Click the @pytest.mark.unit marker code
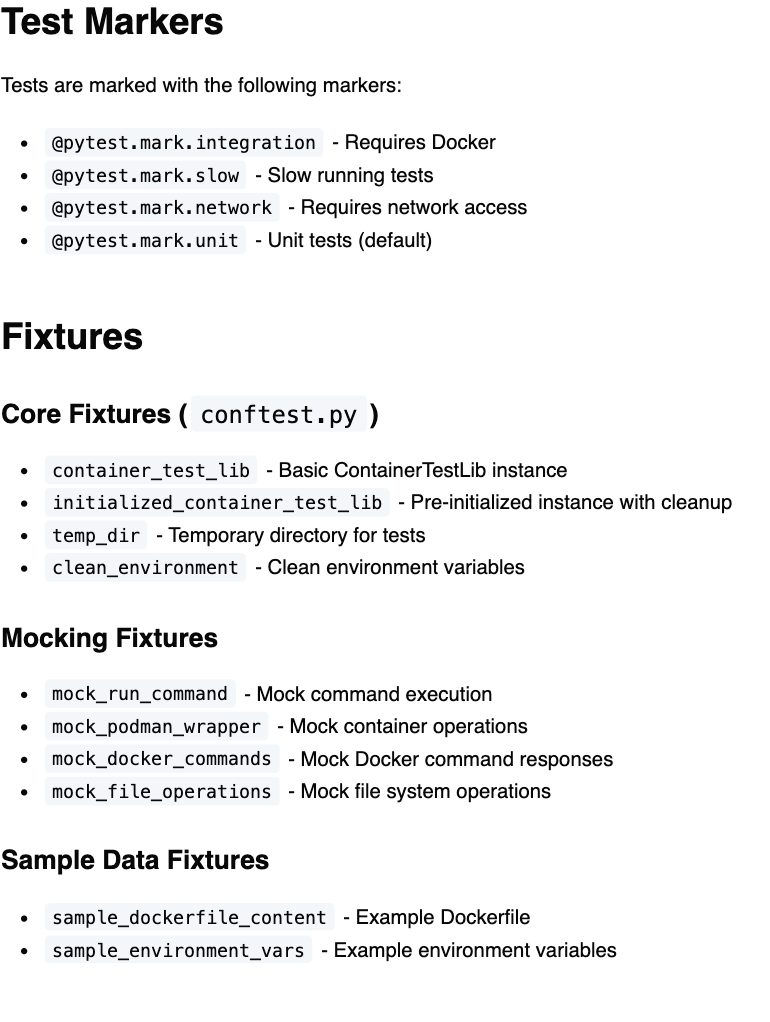 point(145,241)
